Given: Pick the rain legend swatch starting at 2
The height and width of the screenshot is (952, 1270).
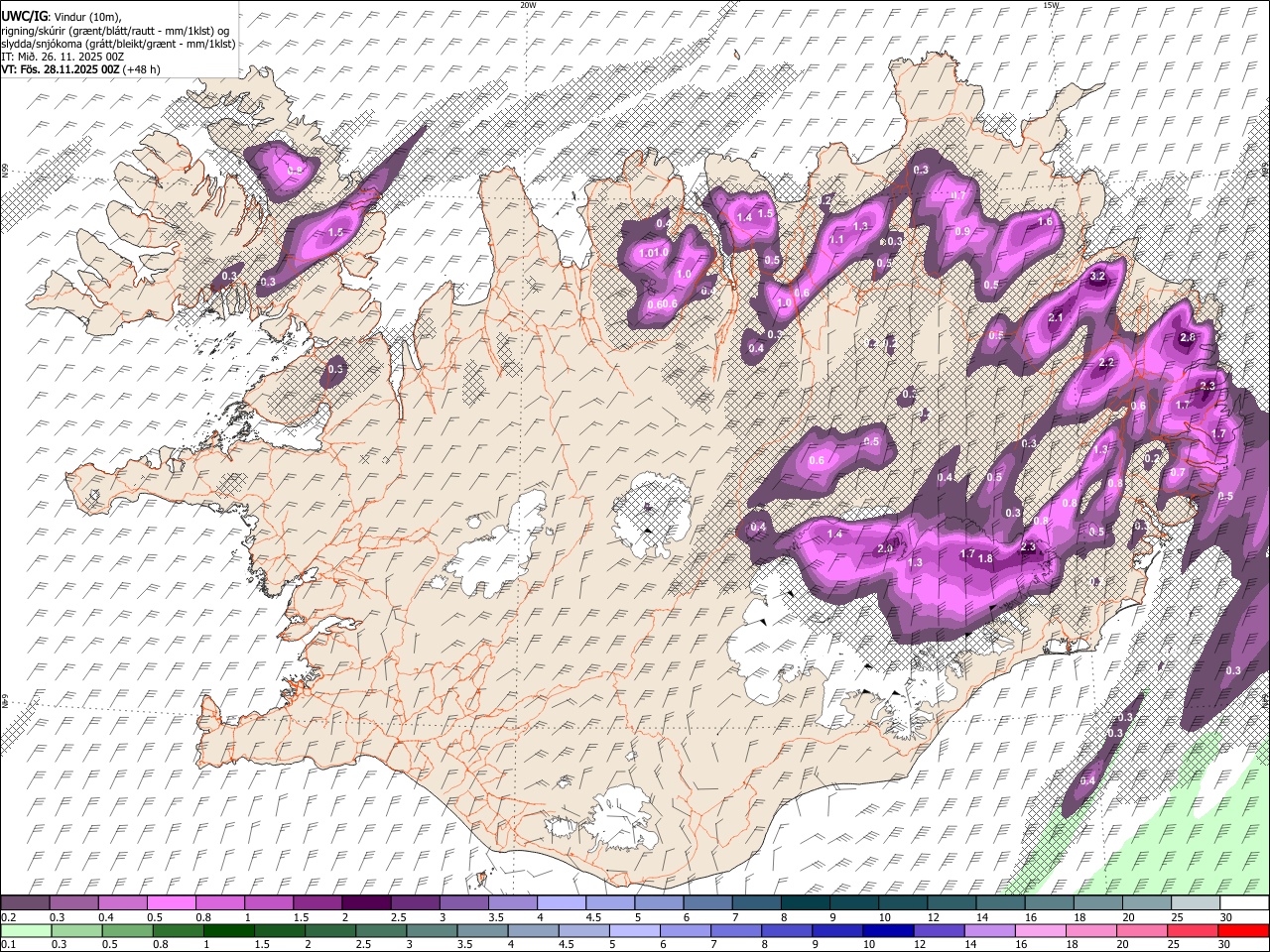Looking at the screenshot, I should [329, 930].
